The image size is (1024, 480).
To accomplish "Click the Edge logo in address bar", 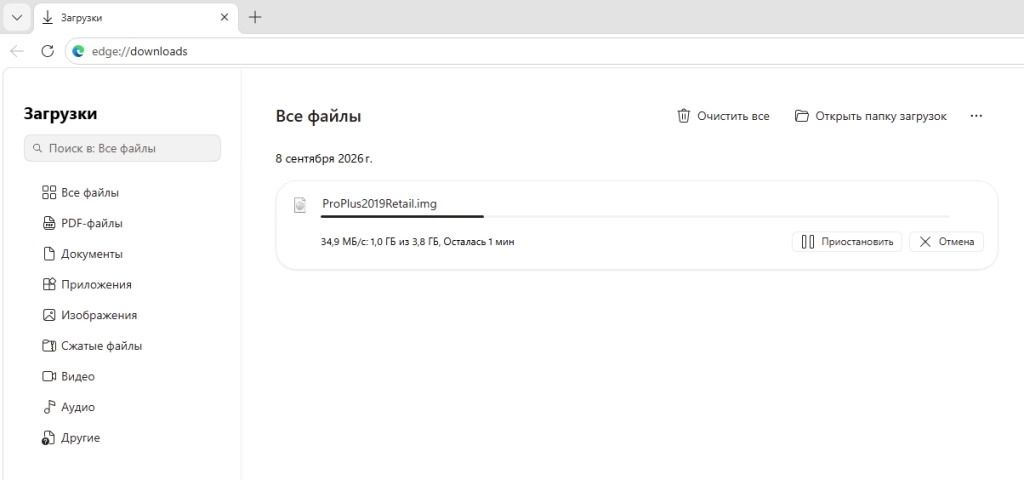I will pyautogui.click(x=78, y=51).
